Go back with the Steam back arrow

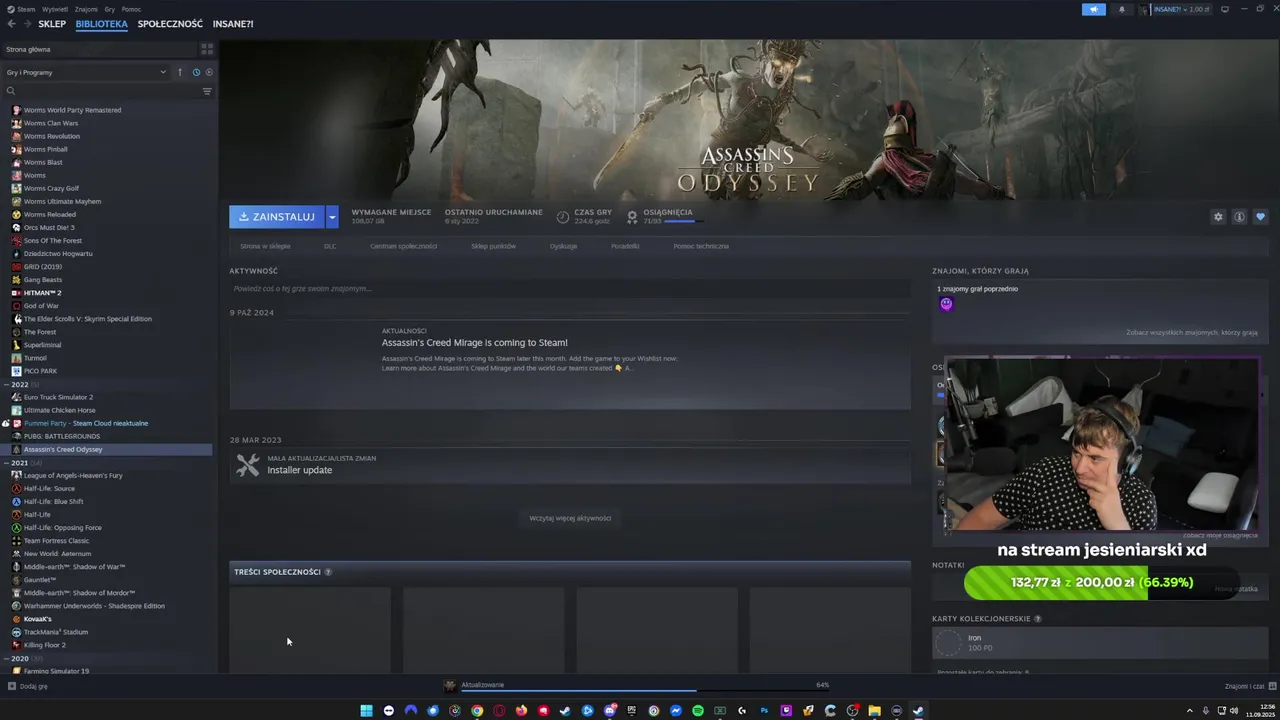click(11, 24)
